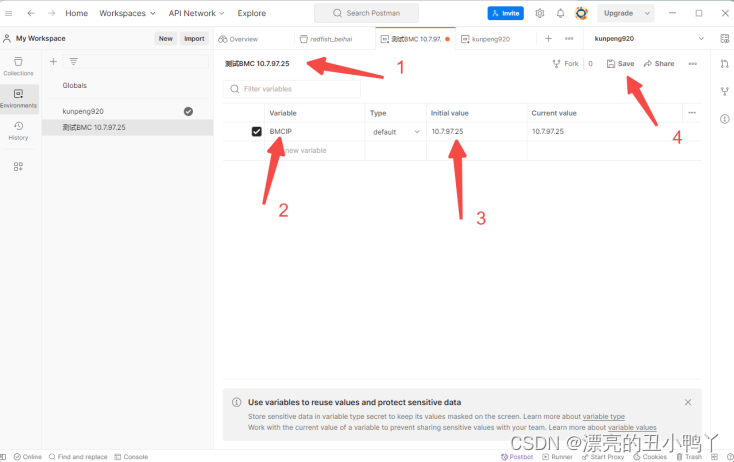The image size is (734, 462).
Task: Open the History sidebar section
Action: [x=18, y=131]
